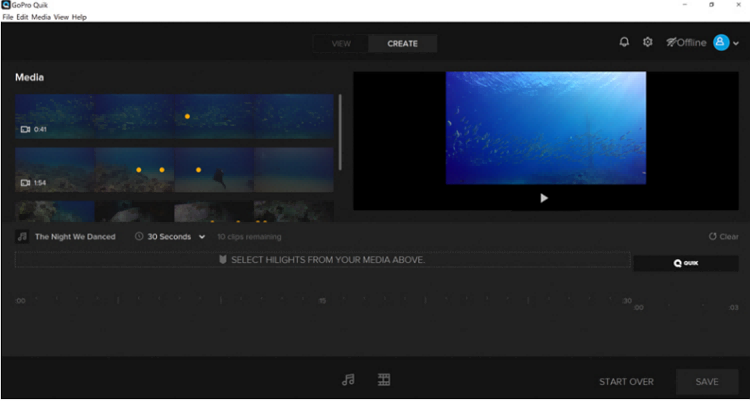This screenshot has height=401, width=750.
Task: Open the File menu
Action: click(8, 17)
